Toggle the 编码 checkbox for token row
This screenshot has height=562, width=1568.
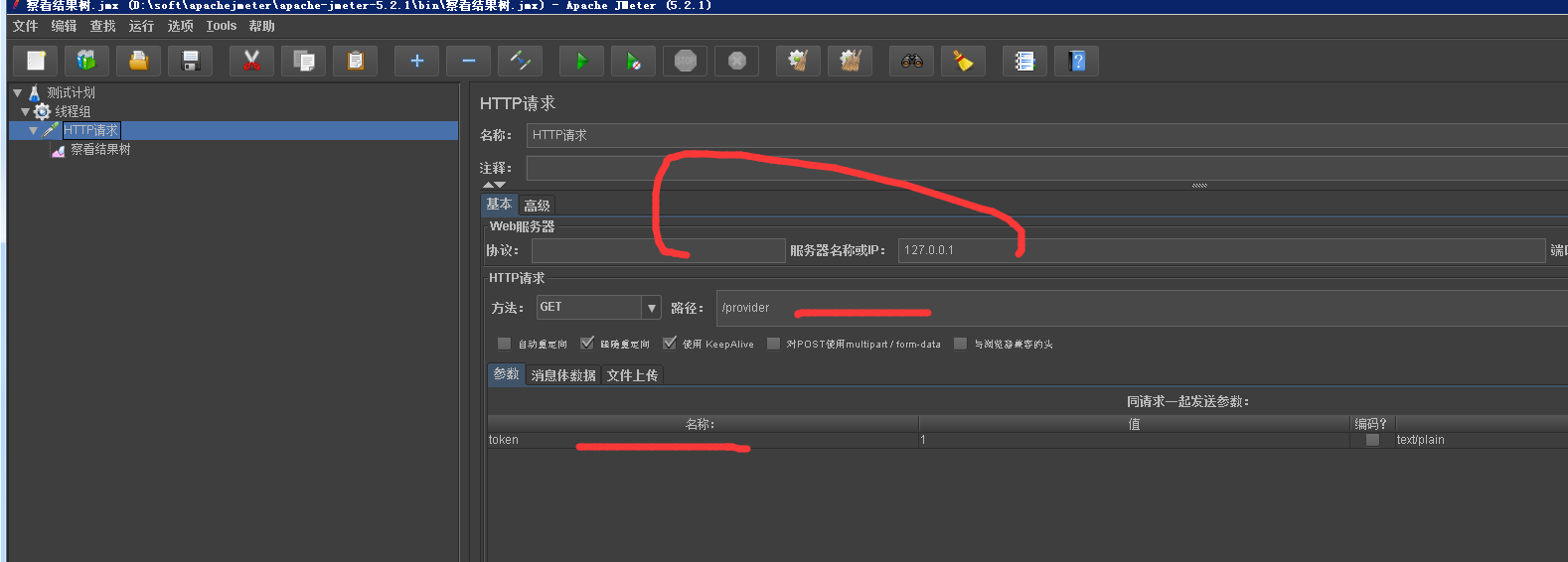coord(1372,440)
